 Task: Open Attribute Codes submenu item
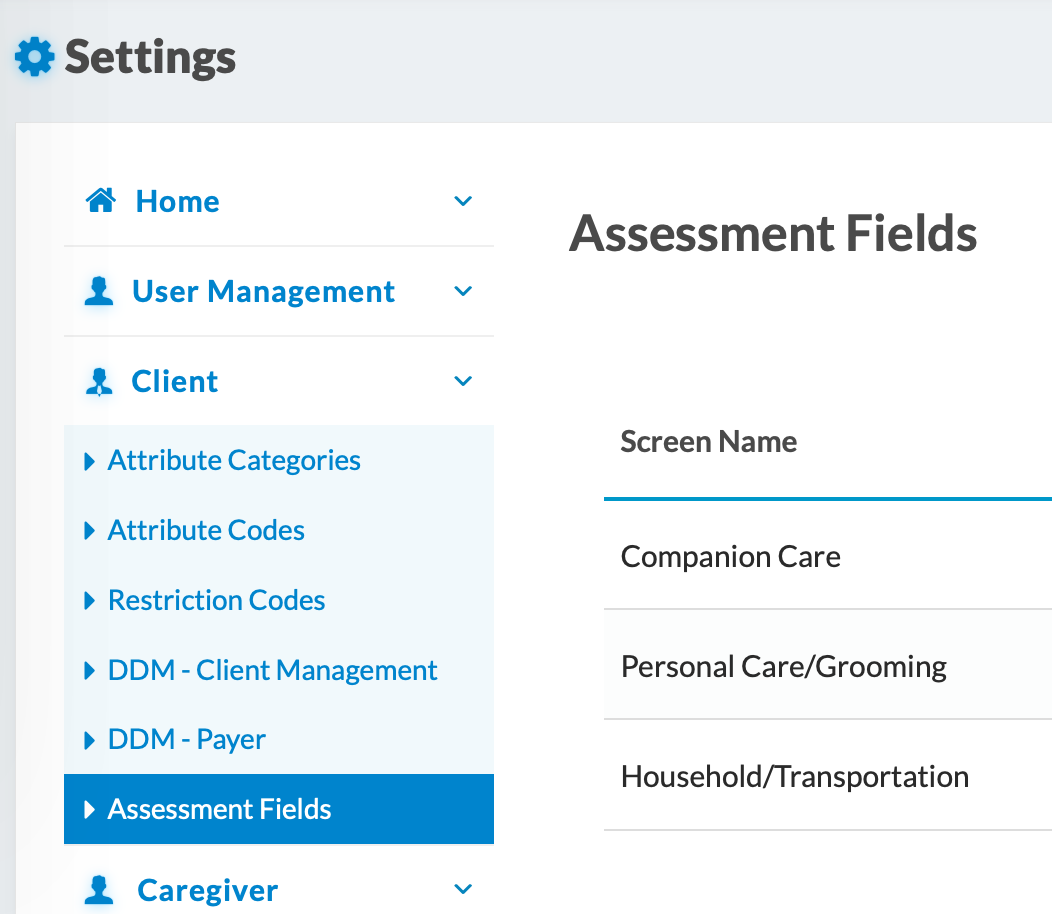click(x=206, y=531)
